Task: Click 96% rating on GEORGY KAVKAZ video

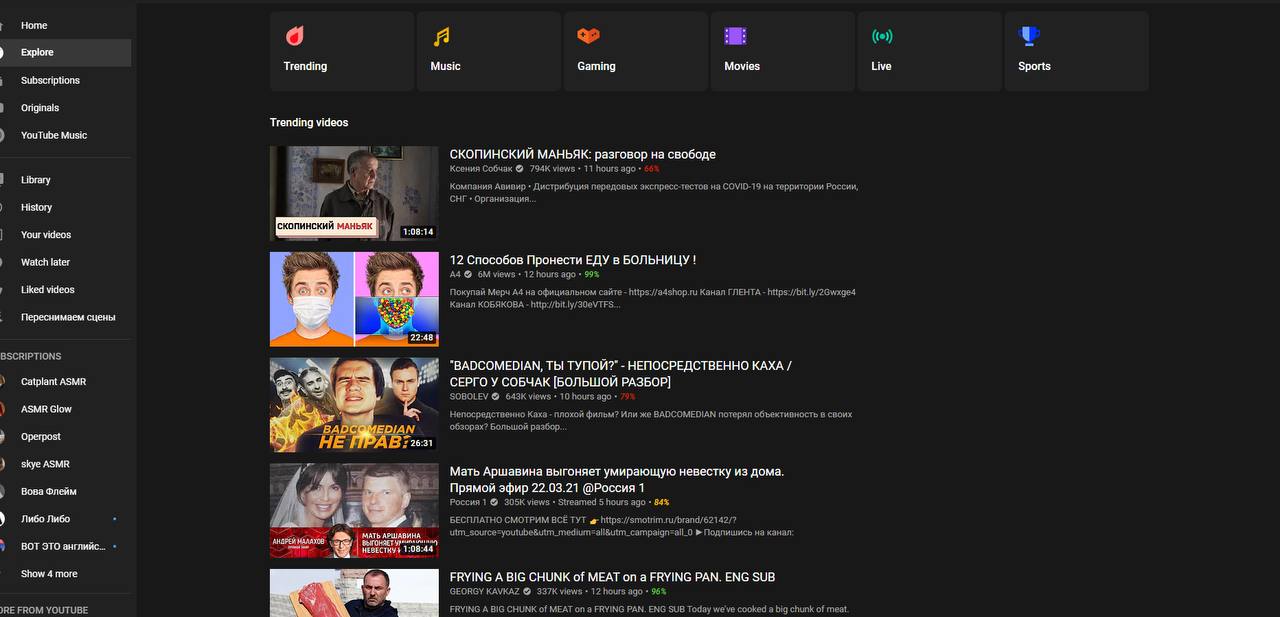Action: click(658, 592)
